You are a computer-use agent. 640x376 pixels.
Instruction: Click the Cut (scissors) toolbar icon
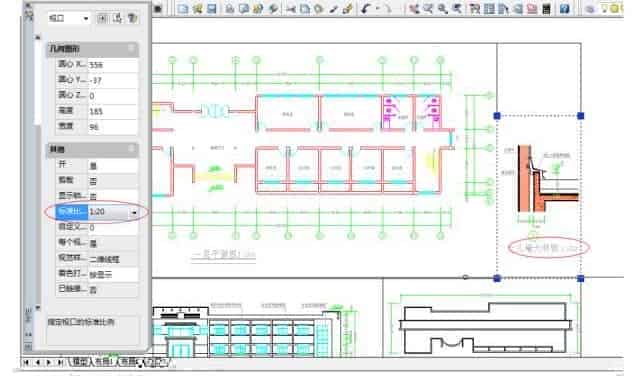(x=291, y=8)
